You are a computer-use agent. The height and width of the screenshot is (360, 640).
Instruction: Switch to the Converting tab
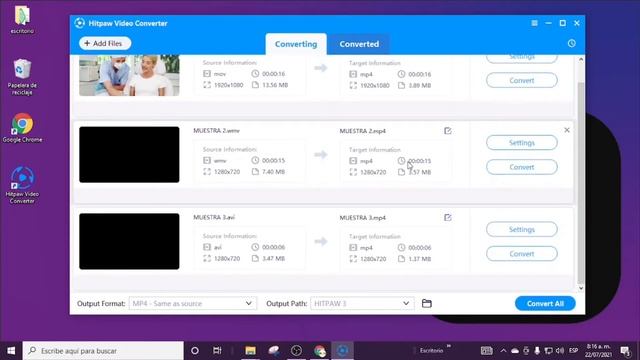296,44
